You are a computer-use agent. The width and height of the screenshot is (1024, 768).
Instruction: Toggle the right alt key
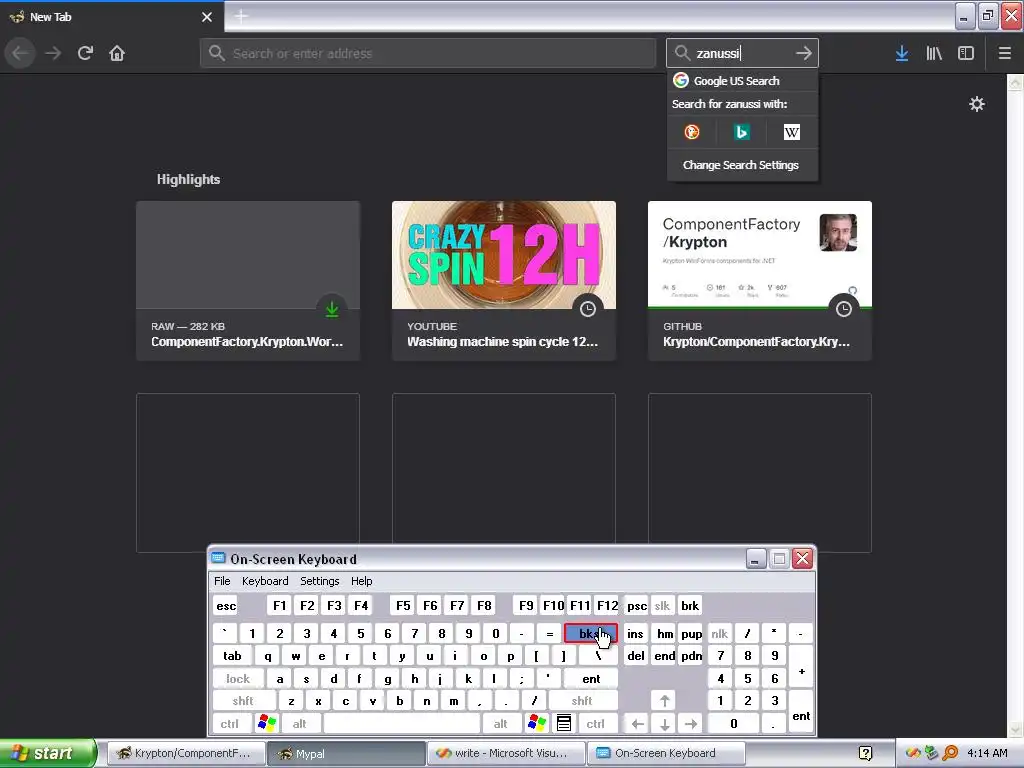point(500,724)
